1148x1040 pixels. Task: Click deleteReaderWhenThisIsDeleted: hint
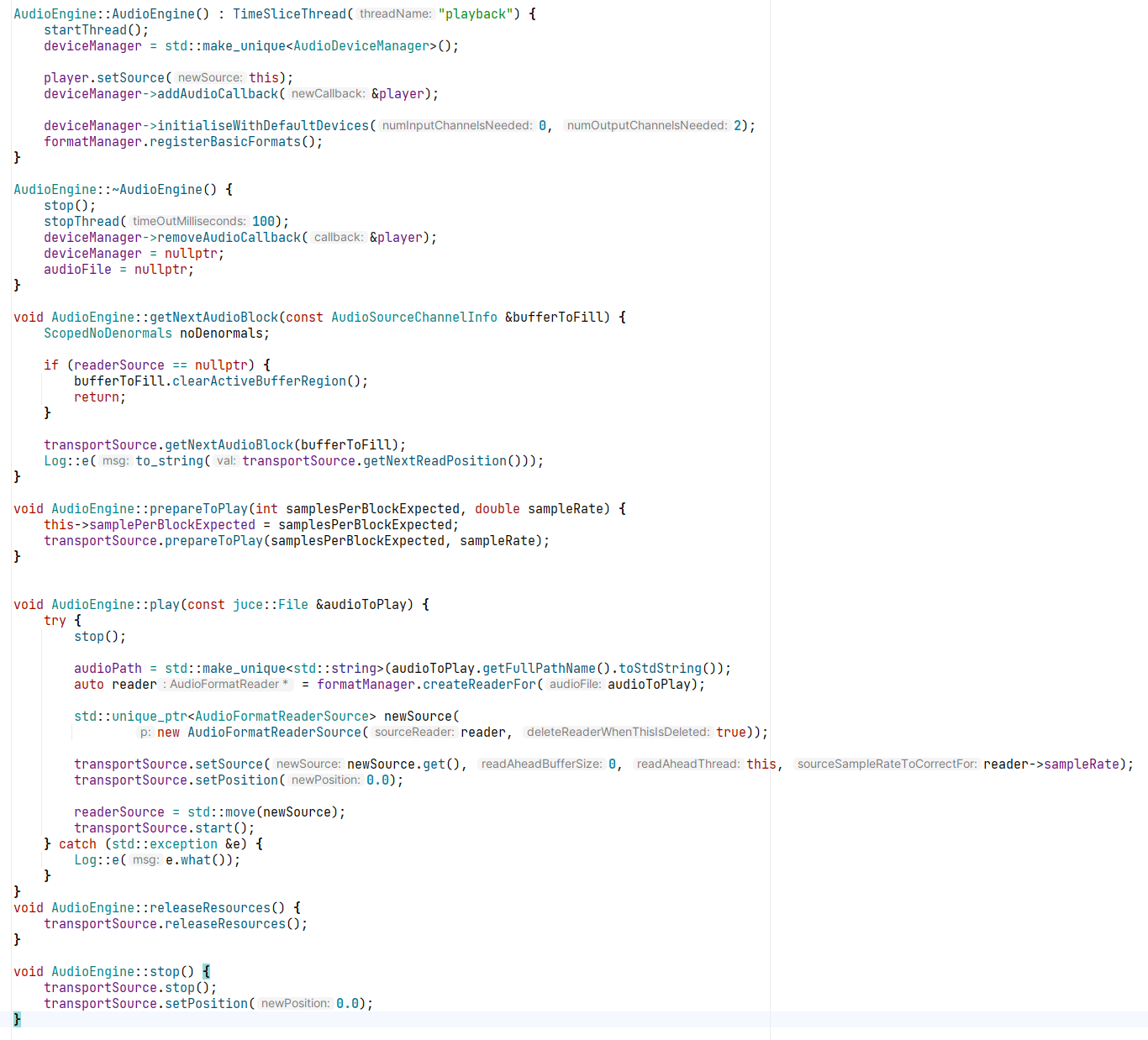tap(619, 733)
